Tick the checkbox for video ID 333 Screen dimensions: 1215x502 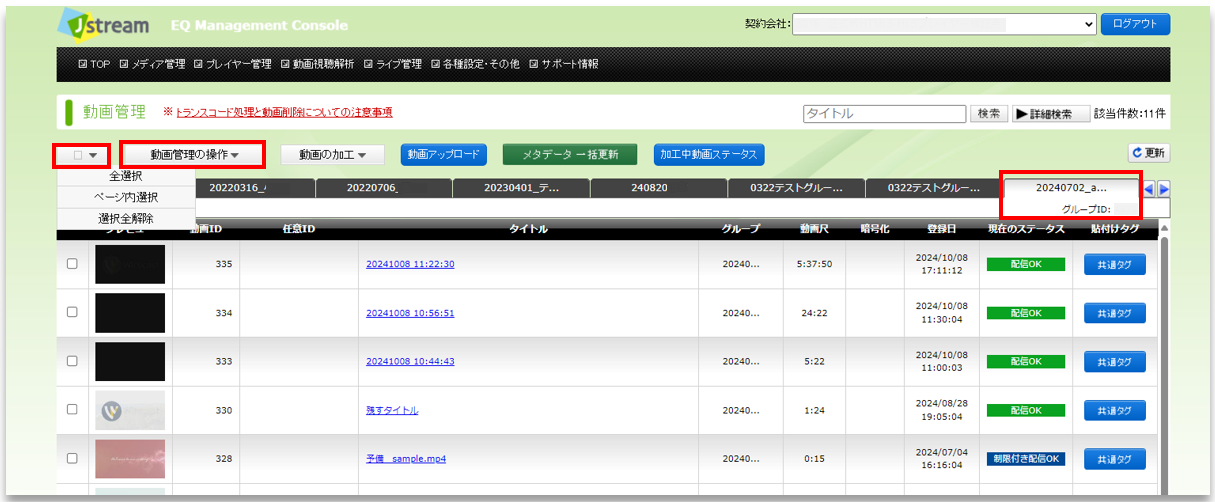tap(71, 361)
